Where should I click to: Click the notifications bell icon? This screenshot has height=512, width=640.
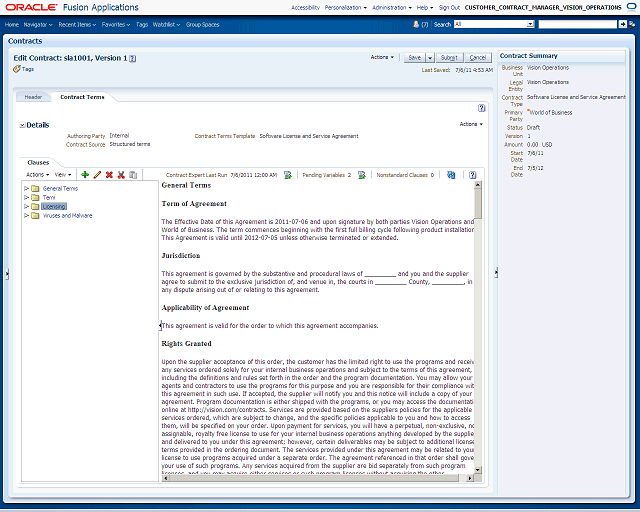(416, 24)
